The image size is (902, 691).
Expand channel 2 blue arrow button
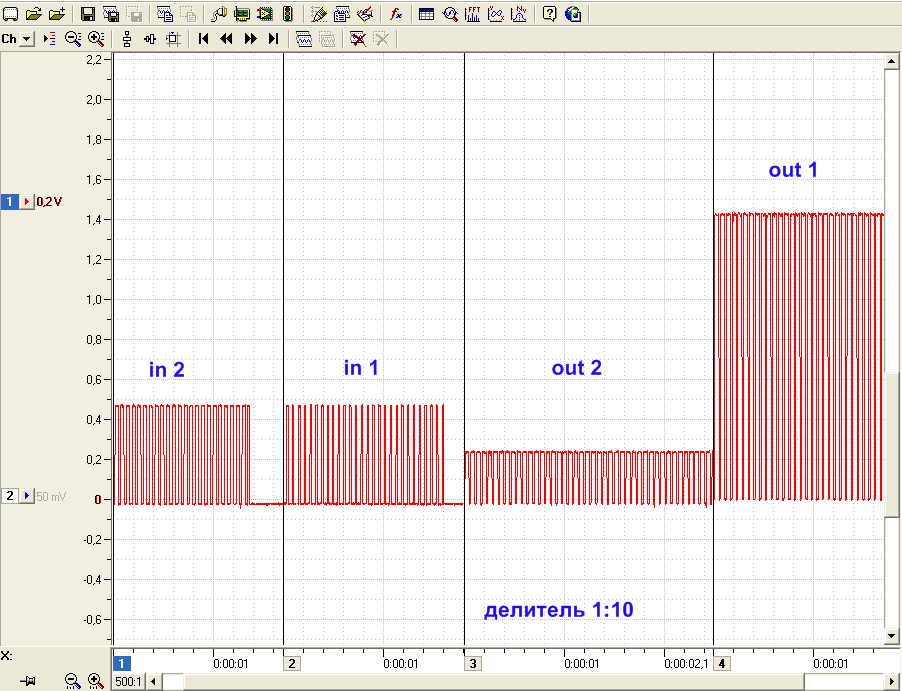click(x=27, y=495)
